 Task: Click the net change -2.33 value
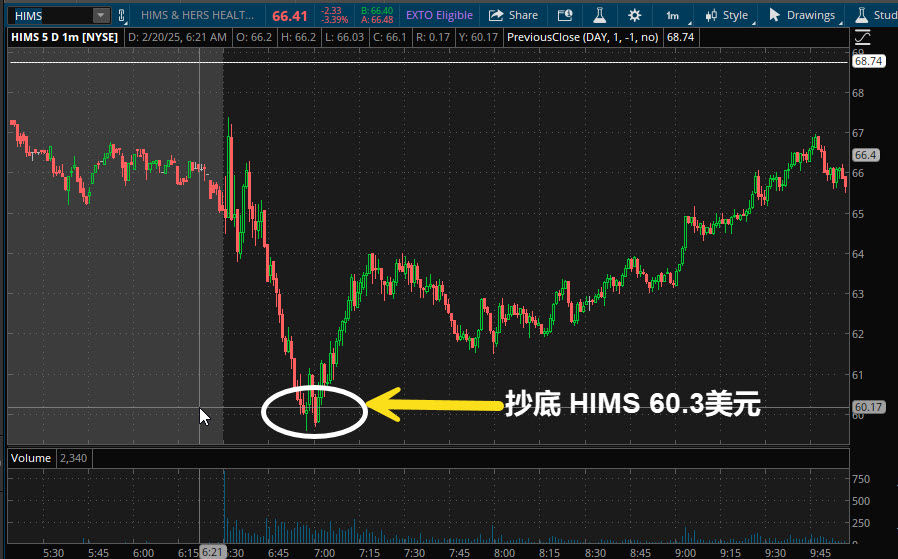331,11
